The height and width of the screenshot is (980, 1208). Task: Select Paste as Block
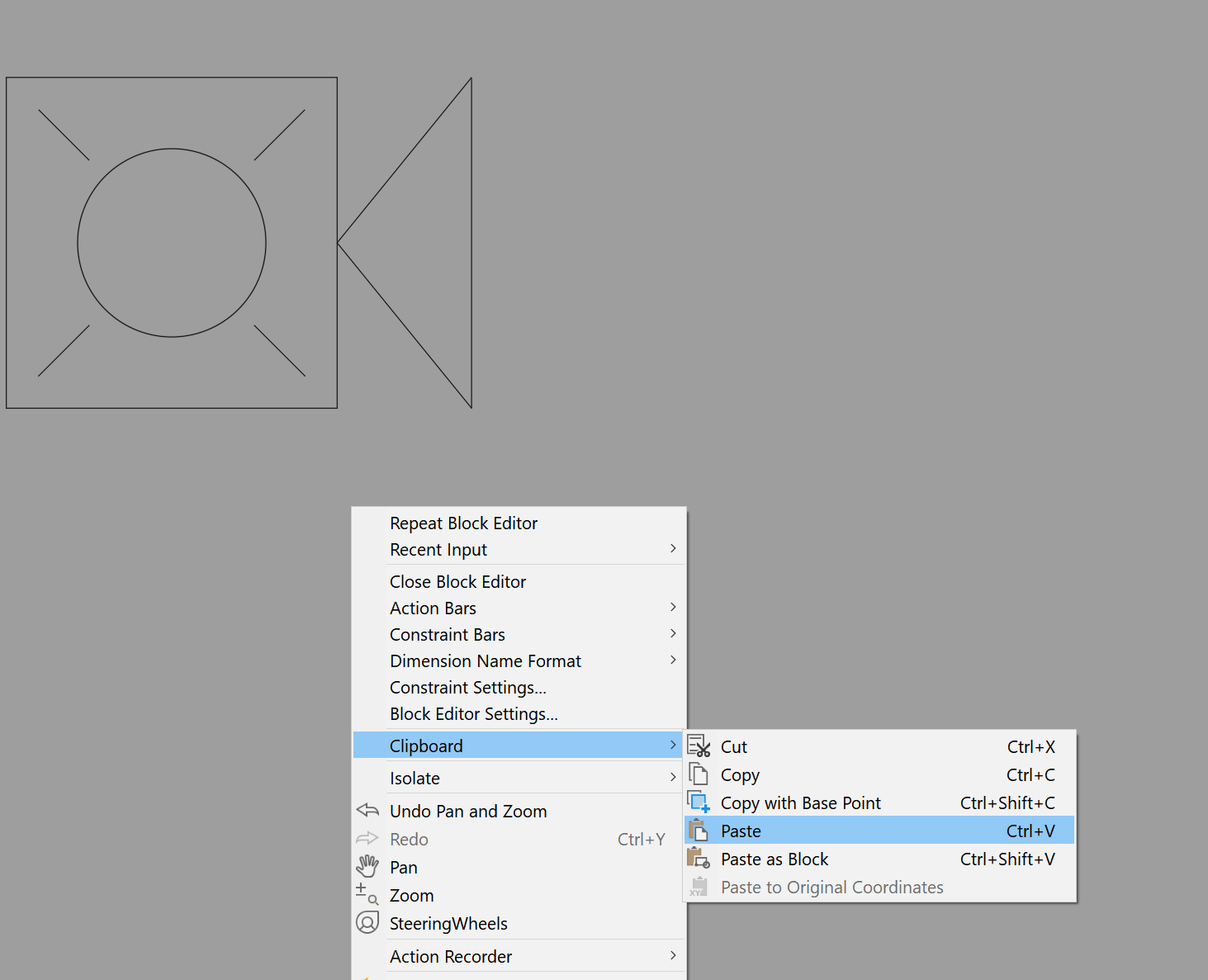880,859
